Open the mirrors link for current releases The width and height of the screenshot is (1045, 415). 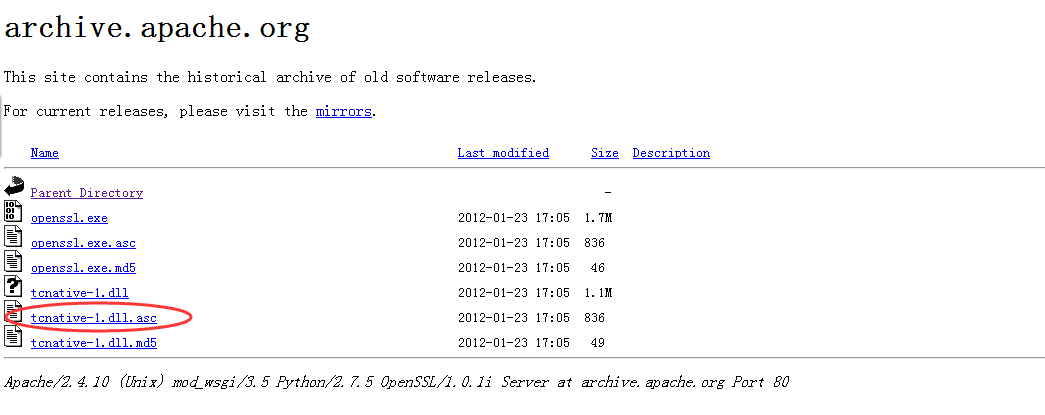(x=343, y=111)
